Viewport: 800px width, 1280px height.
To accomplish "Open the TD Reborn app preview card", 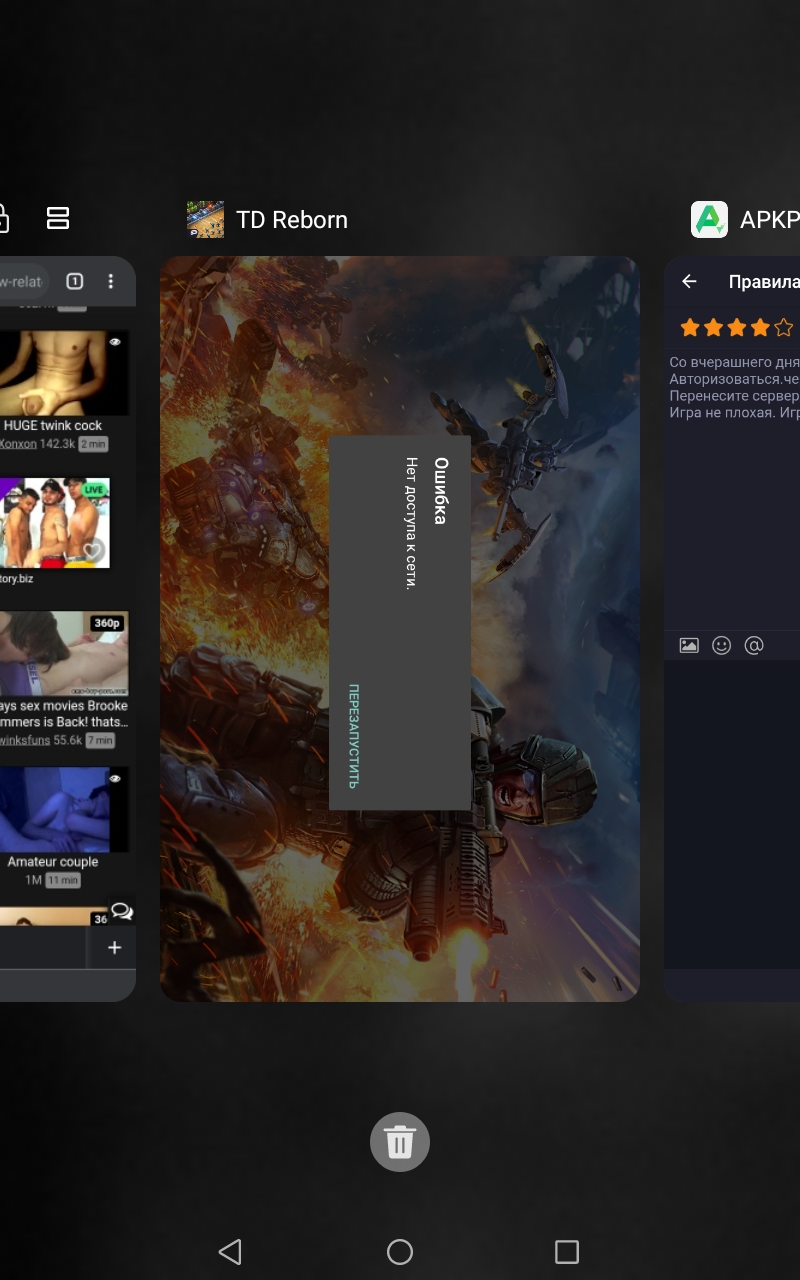I will click(400, 628).
